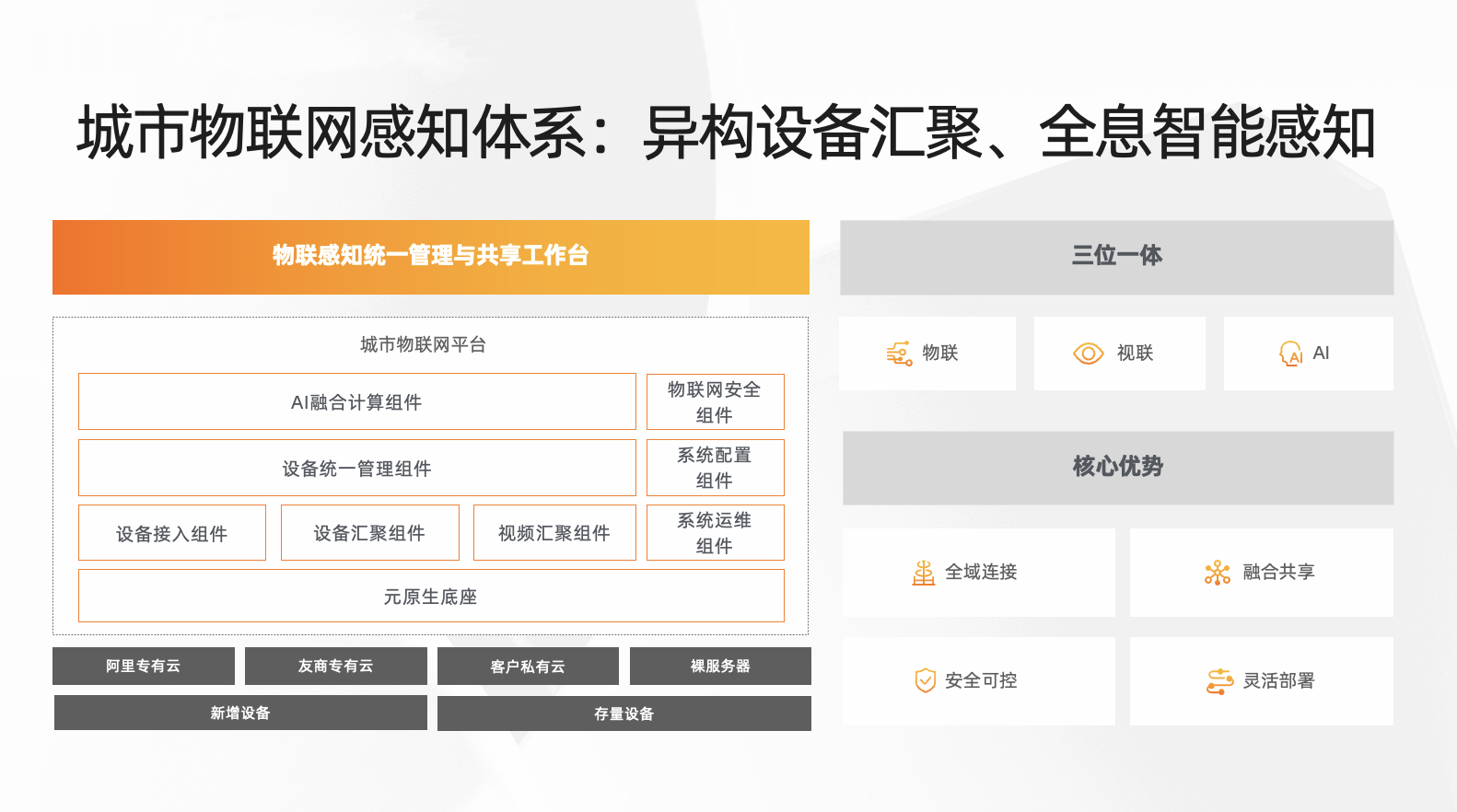Image resolution: width=1457 pixels, height=812 pixels.
Task: Click the 安全可控 shield icon
Action: [925, 680]
